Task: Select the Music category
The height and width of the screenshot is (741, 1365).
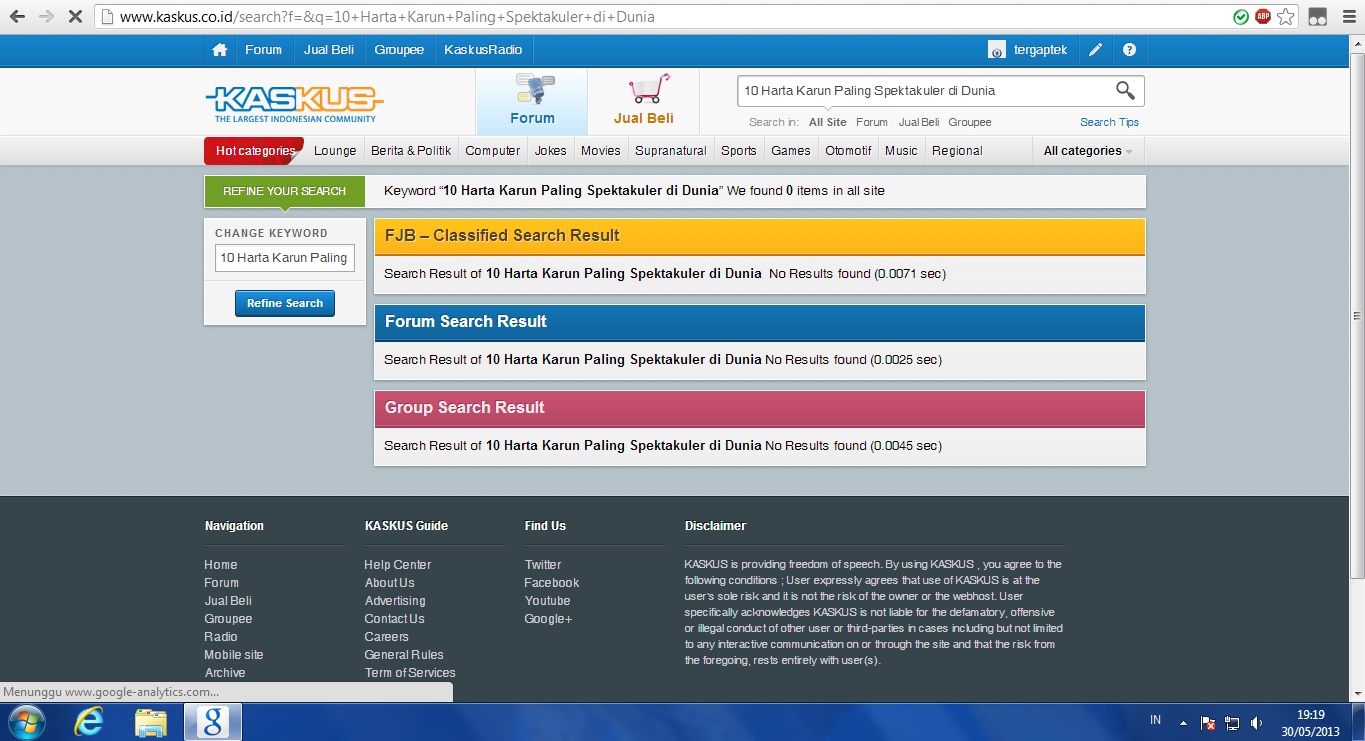Action: (901, 151)
